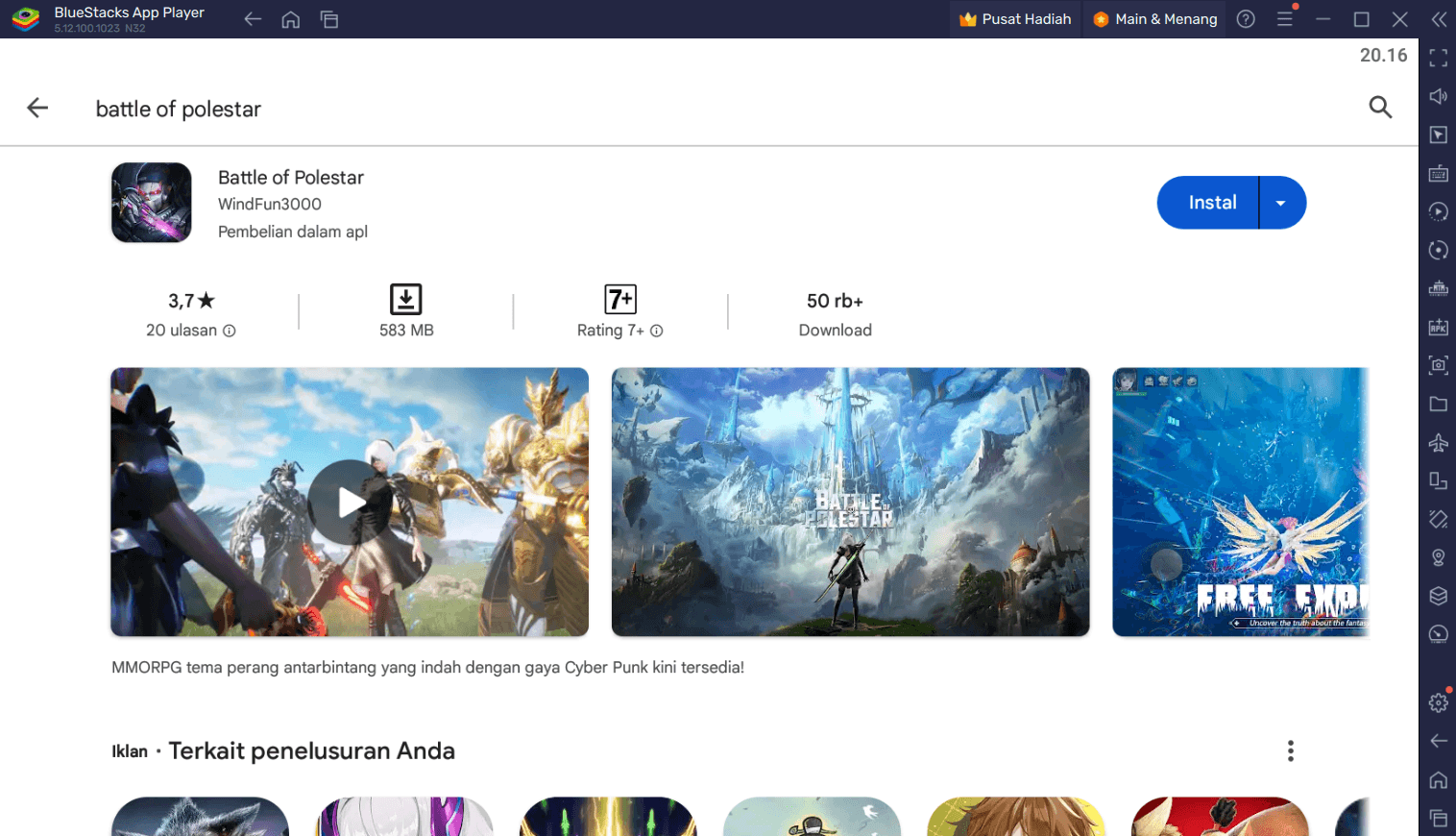The width and height of the screenshot is (1456, 836).
Task: Click the sidebar Android back arrow
Action: pyautogui.click(x=1438, y=741)
